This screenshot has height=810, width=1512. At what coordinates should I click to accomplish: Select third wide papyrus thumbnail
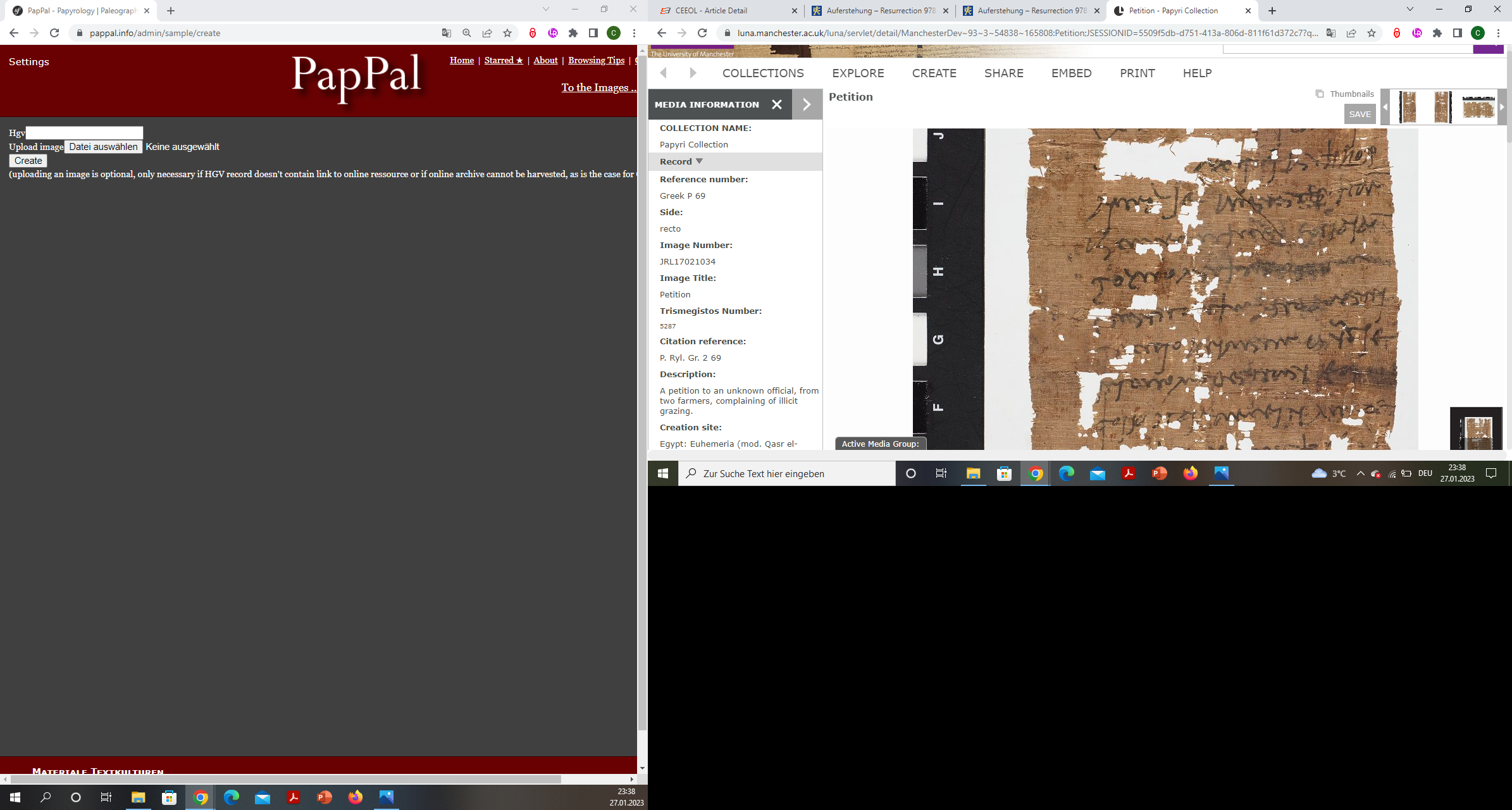click(x=1478, y=107)
